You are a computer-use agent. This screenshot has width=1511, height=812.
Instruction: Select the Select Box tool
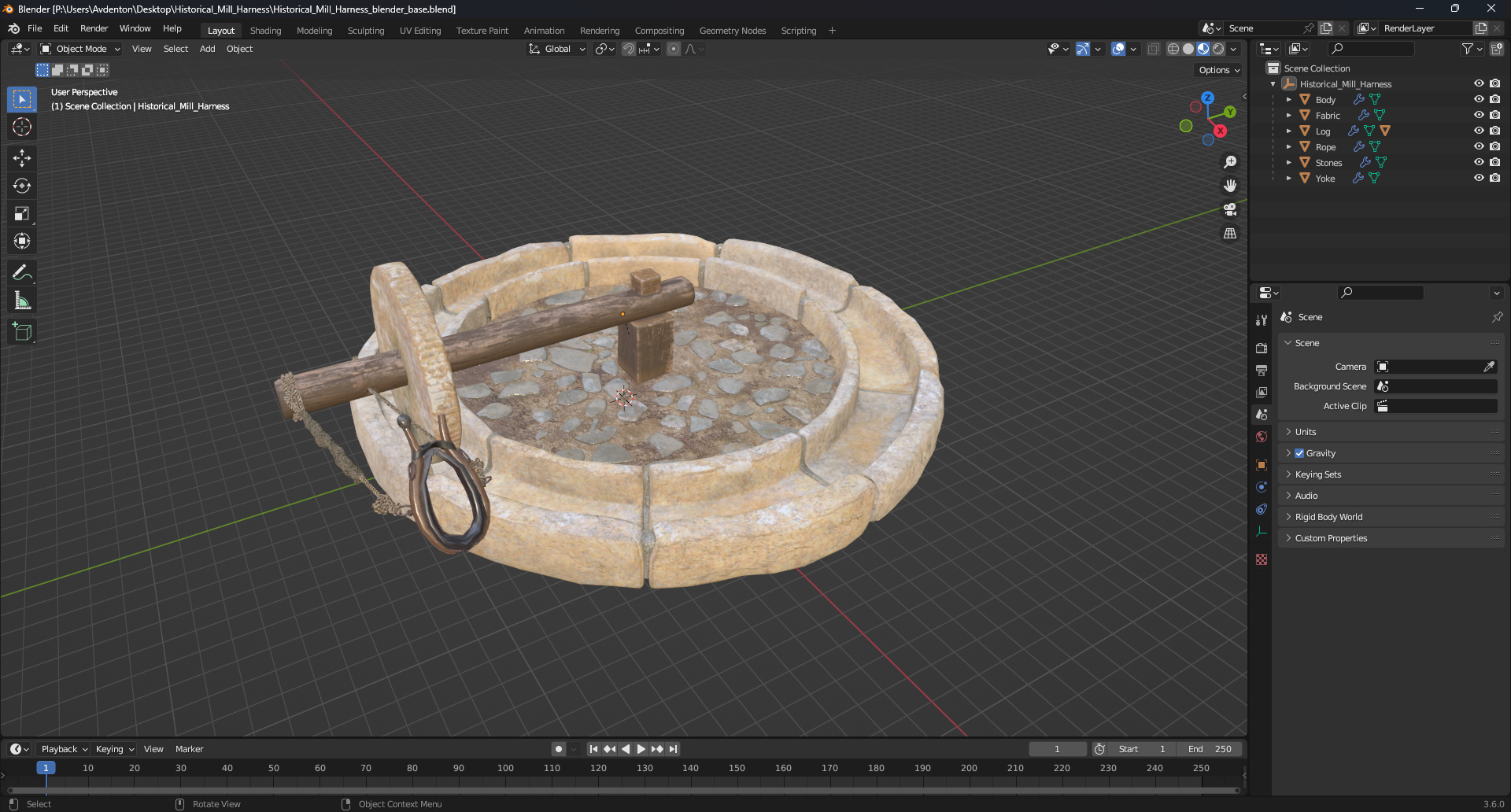tap(22, 99)
